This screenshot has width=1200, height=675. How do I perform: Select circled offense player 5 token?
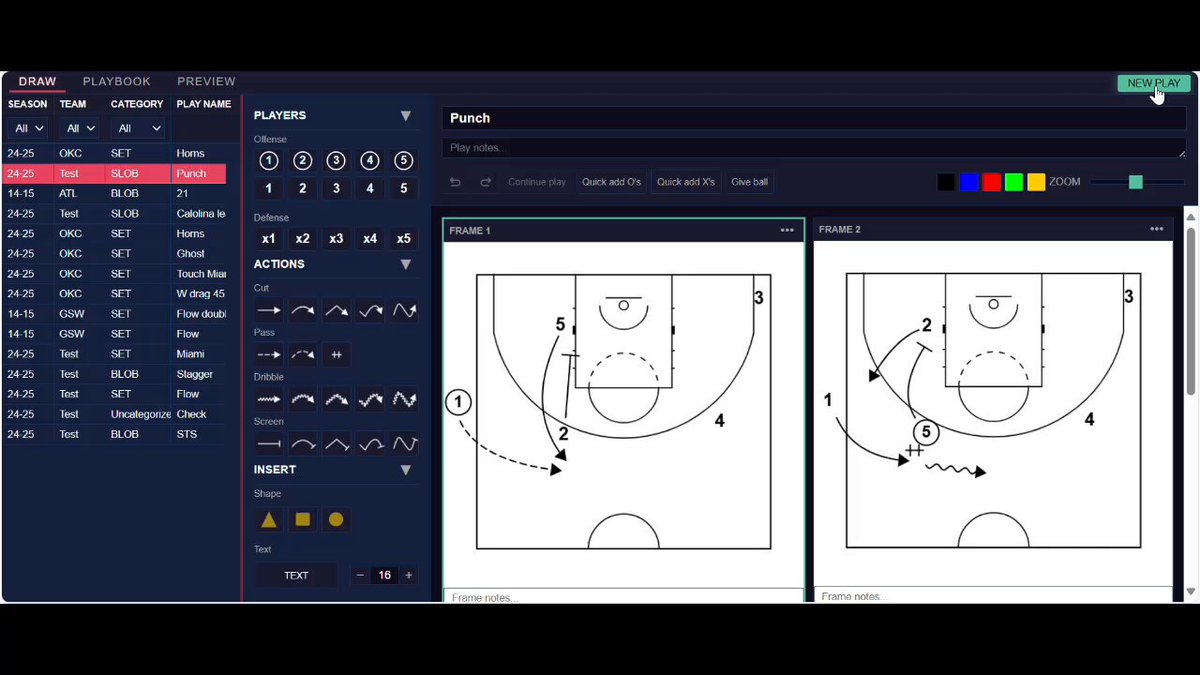click(x=403, y=161)
